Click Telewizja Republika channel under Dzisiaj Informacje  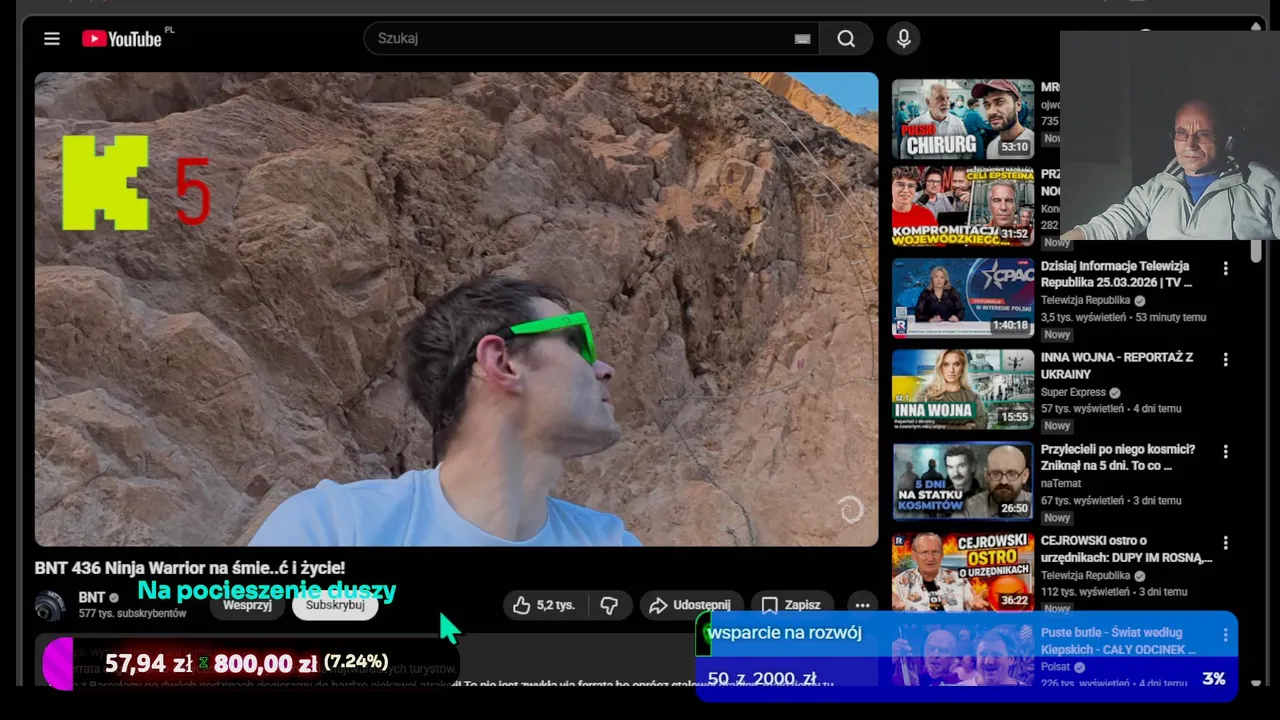click(1085, 300)
